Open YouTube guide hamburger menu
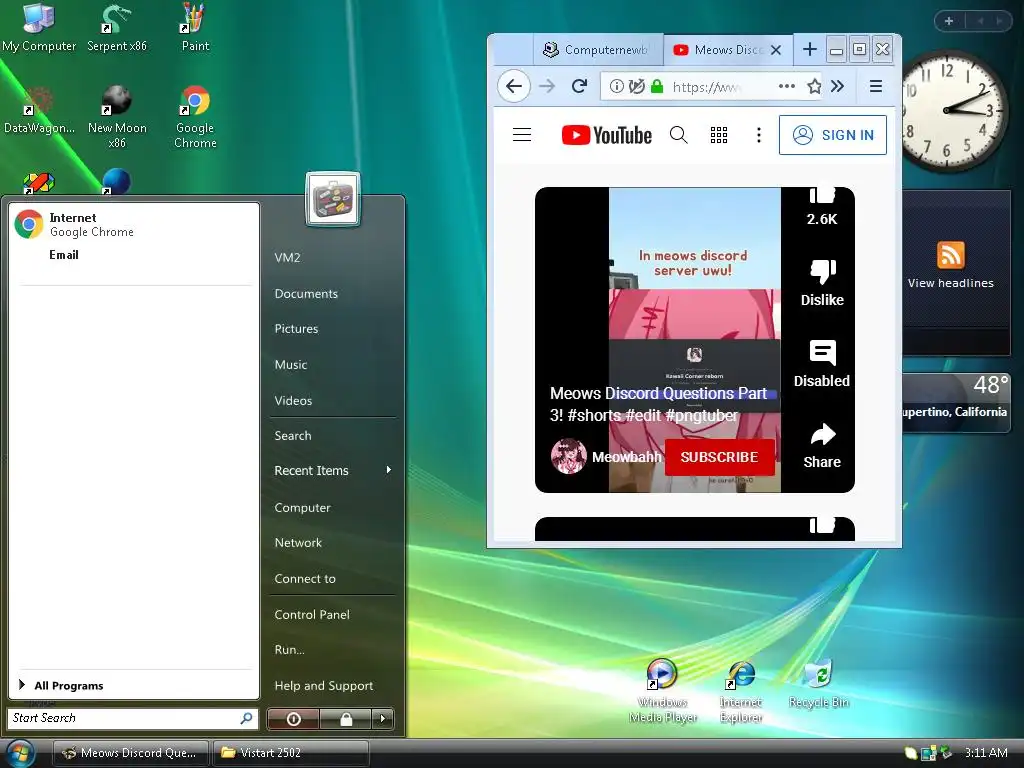Image resolution: width=1024 pixels, height=768 pixels. 522,135
